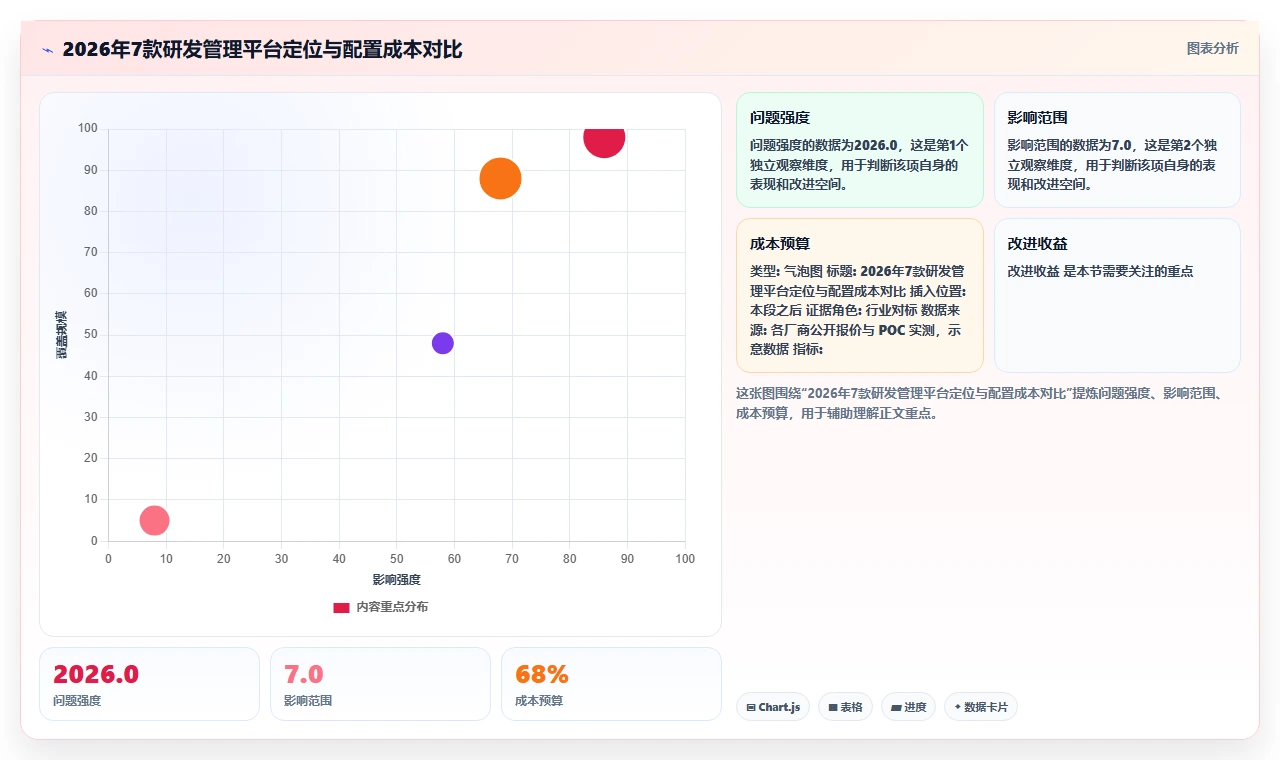1280x760 pixels.
Task: Click the 数据卡片 tag
Action: point(981,707)
